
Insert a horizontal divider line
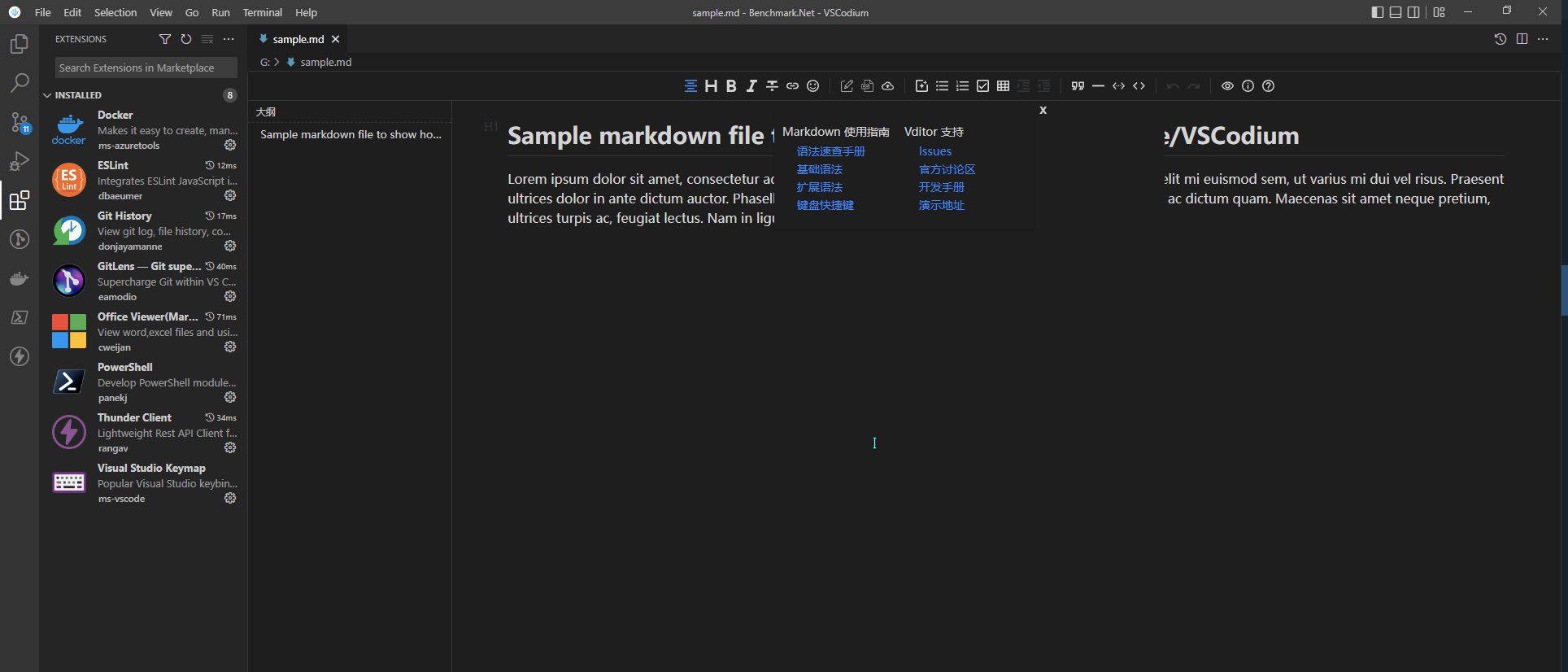[1098, 86]
